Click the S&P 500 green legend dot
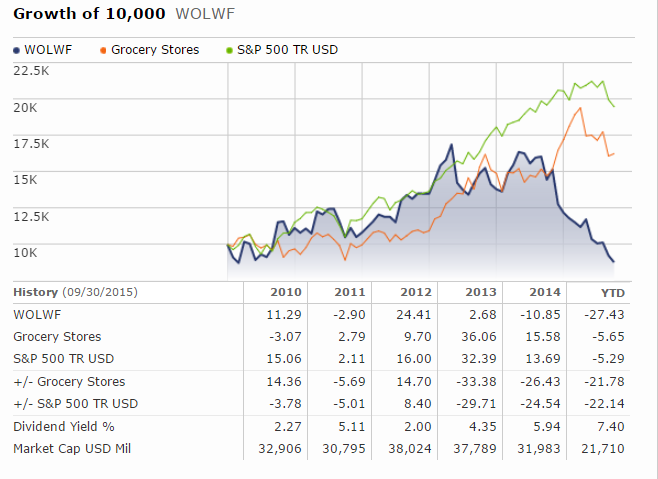658x479 pixels. 229,50
